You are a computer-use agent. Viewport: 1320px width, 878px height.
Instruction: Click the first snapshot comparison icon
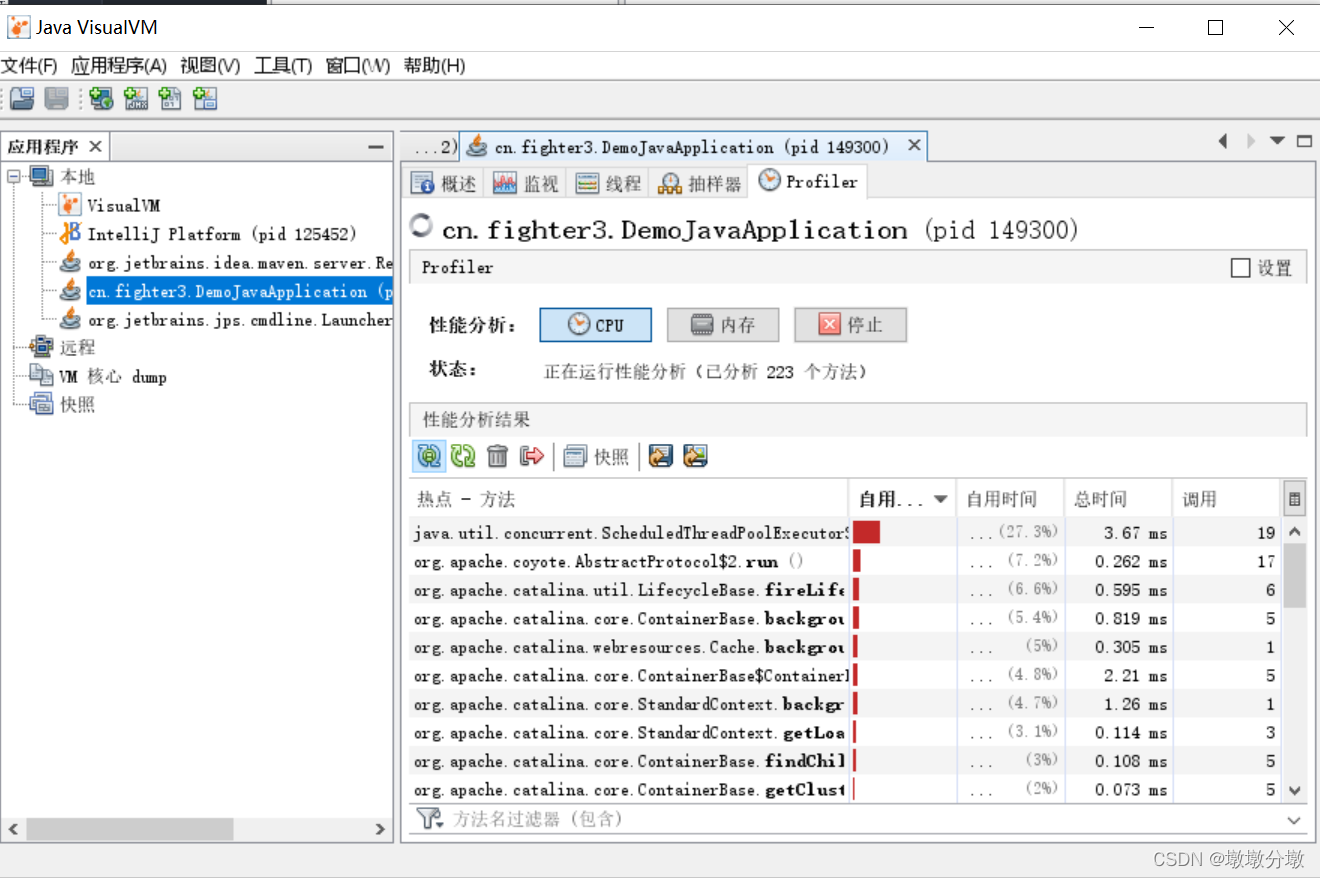tap(660, 456)
